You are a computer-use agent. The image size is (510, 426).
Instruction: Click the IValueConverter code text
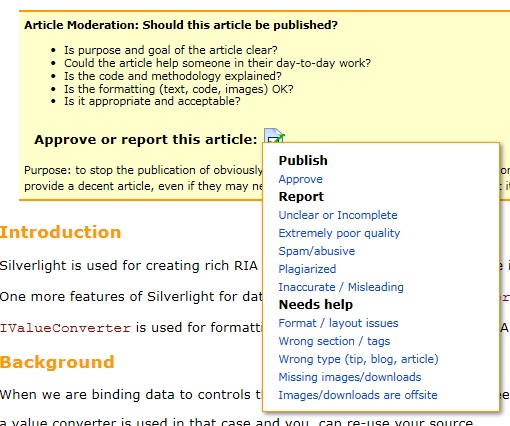click(x=65, y=328)
